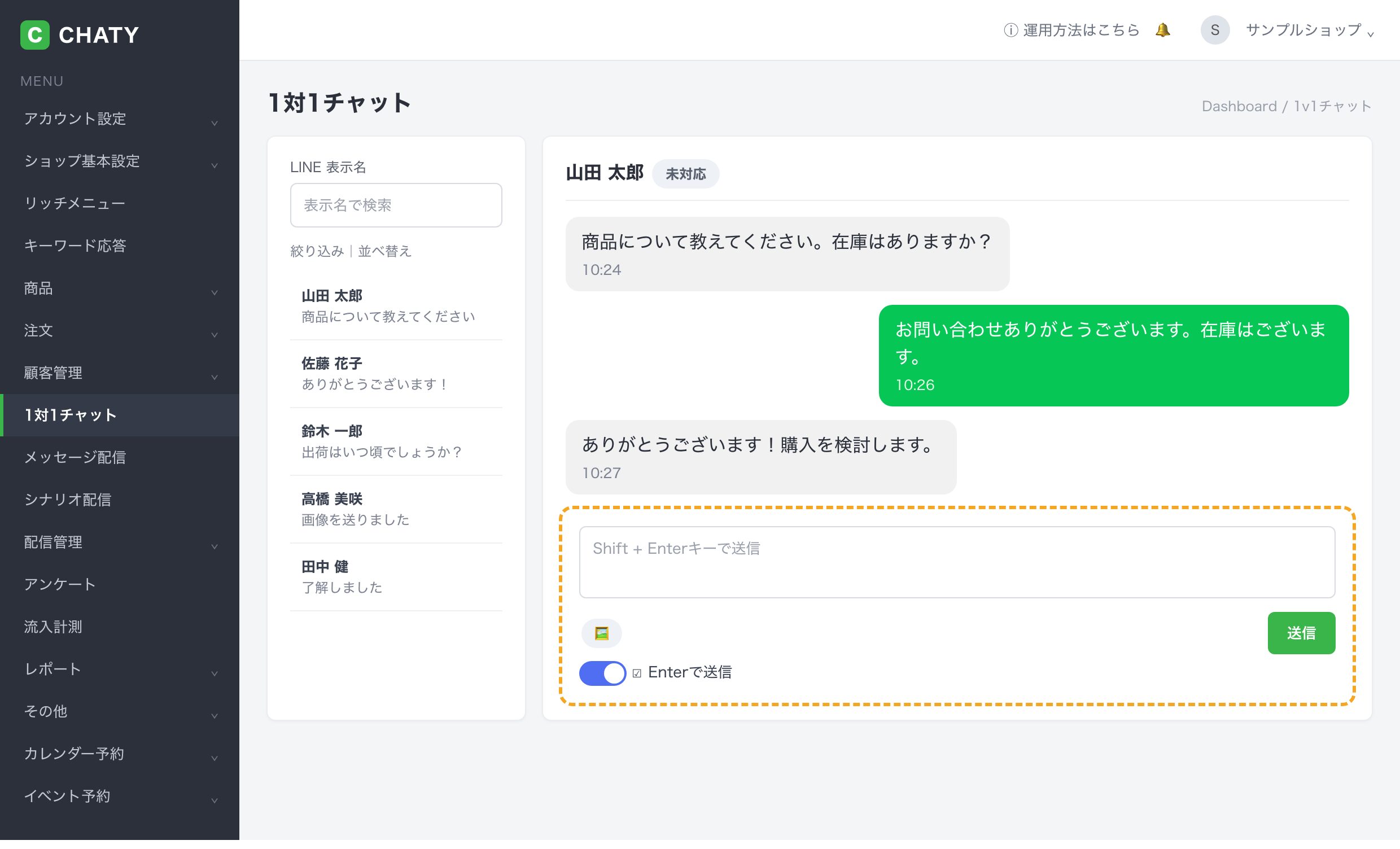Image resolution: width=1400 pixels, height=849 pixels.
Task: Open chat with 高橋 美咲
Action: coord(396,509)
